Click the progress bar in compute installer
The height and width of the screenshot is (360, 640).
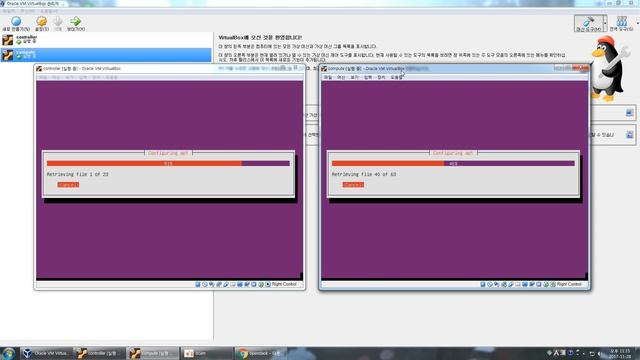(x=453, y=163)
